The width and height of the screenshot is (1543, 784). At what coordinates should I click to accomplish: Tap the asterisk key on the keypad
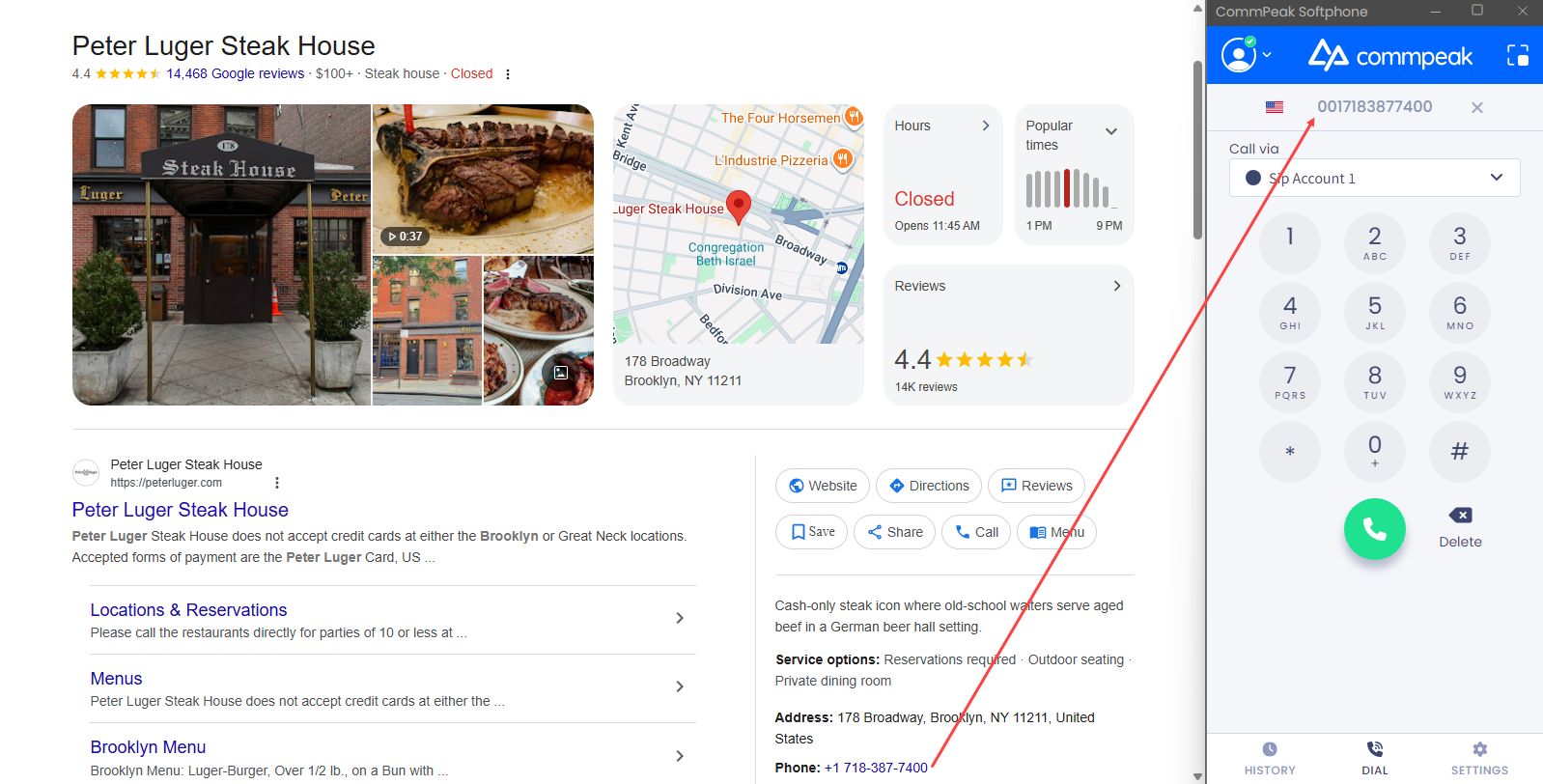[x=1289, y=451]
